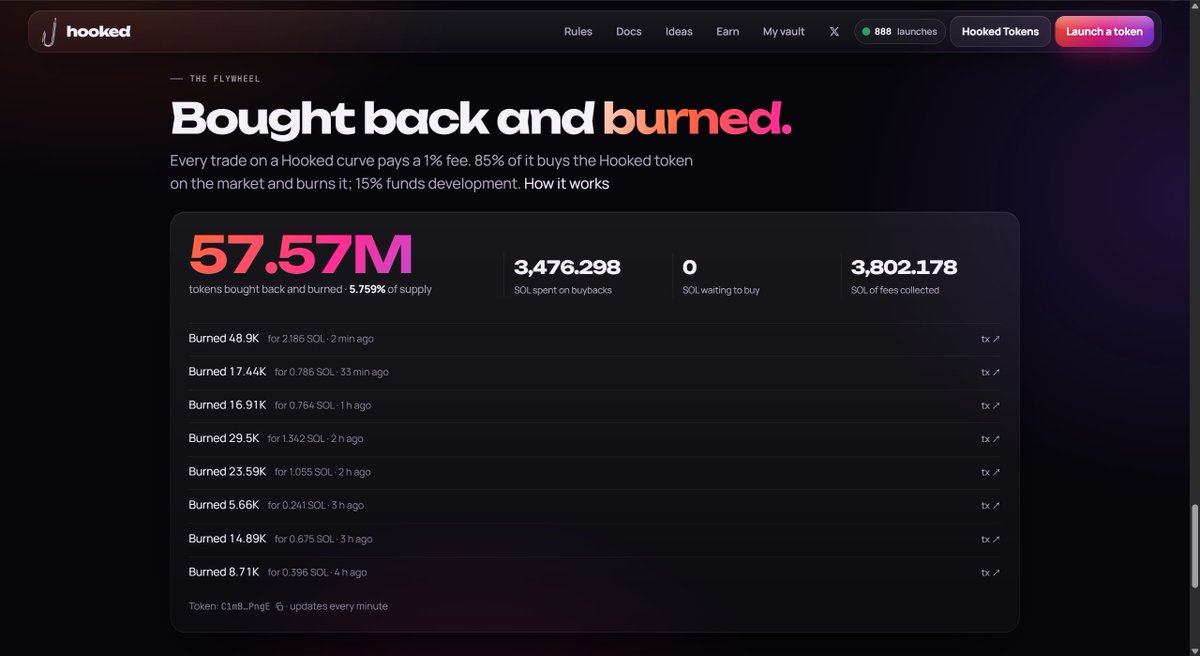1200x656 pixels.
Task: Click the Launch a token button
Action: point(1104,32)
